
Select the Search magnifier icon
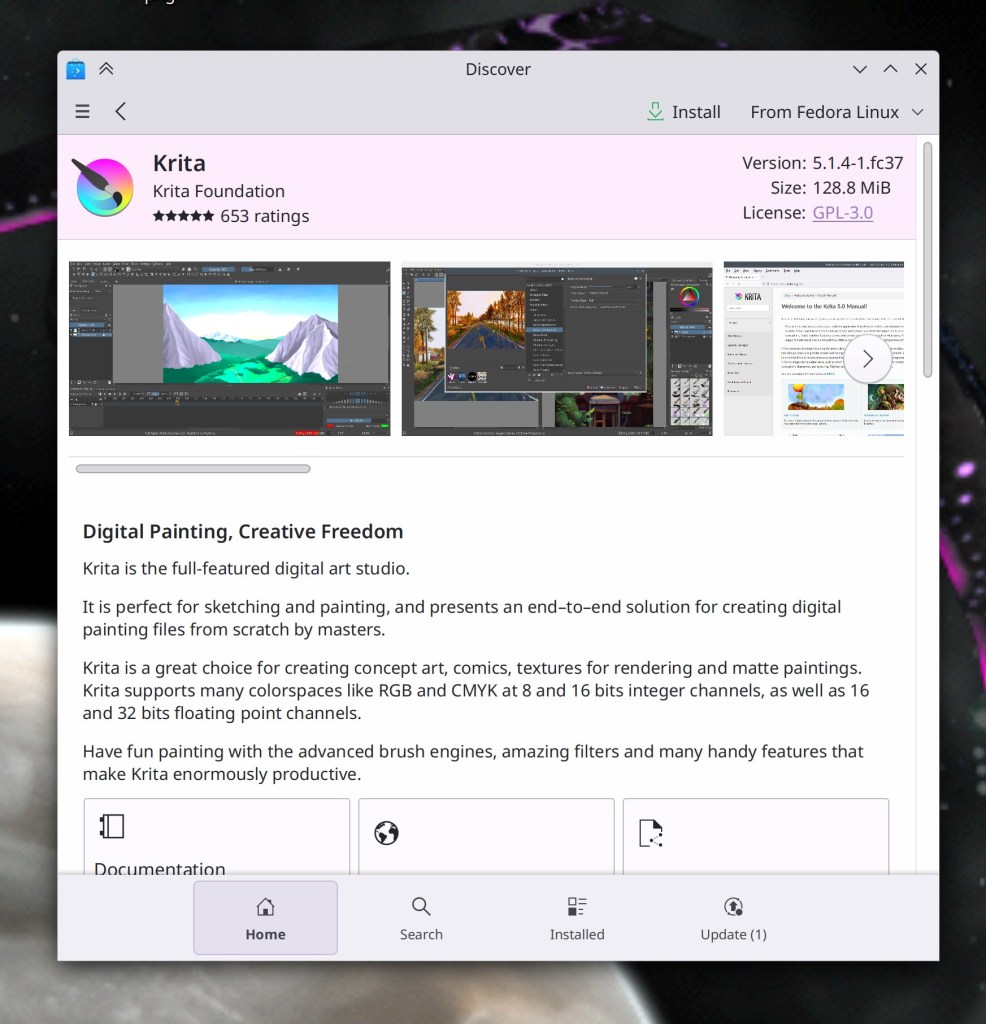point(421,906)
